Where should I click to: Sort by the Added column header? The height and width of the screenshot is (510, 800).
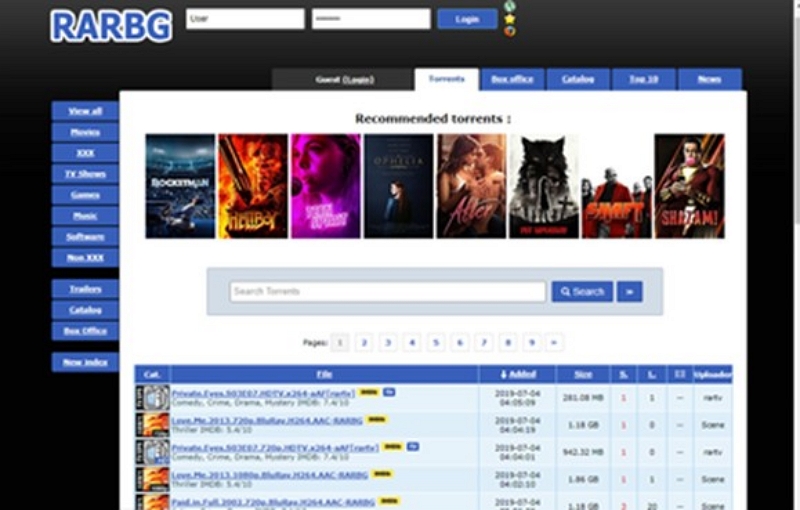[x=517, y=374]
